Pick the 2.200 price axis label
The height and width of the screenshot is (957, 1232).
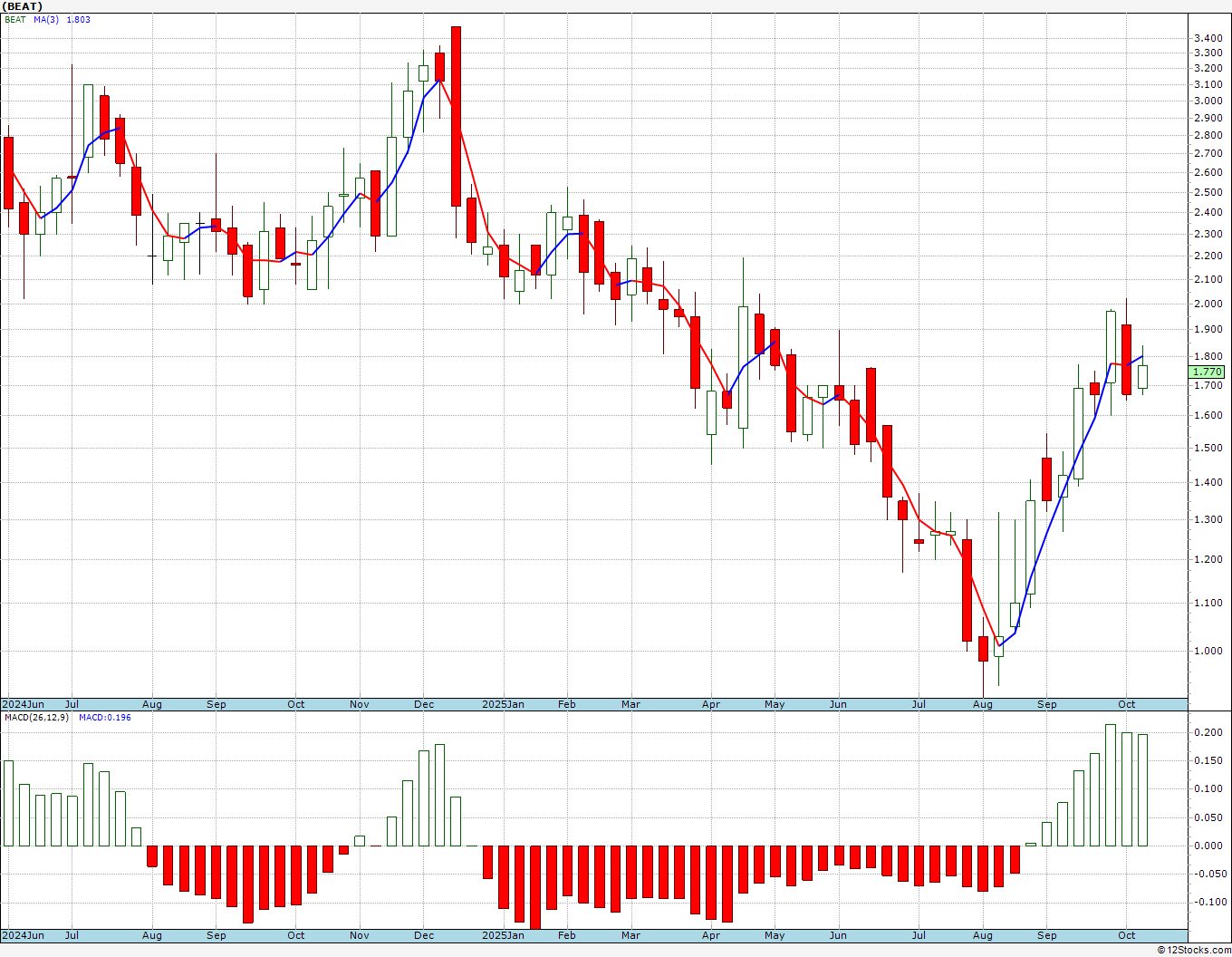1208,256
